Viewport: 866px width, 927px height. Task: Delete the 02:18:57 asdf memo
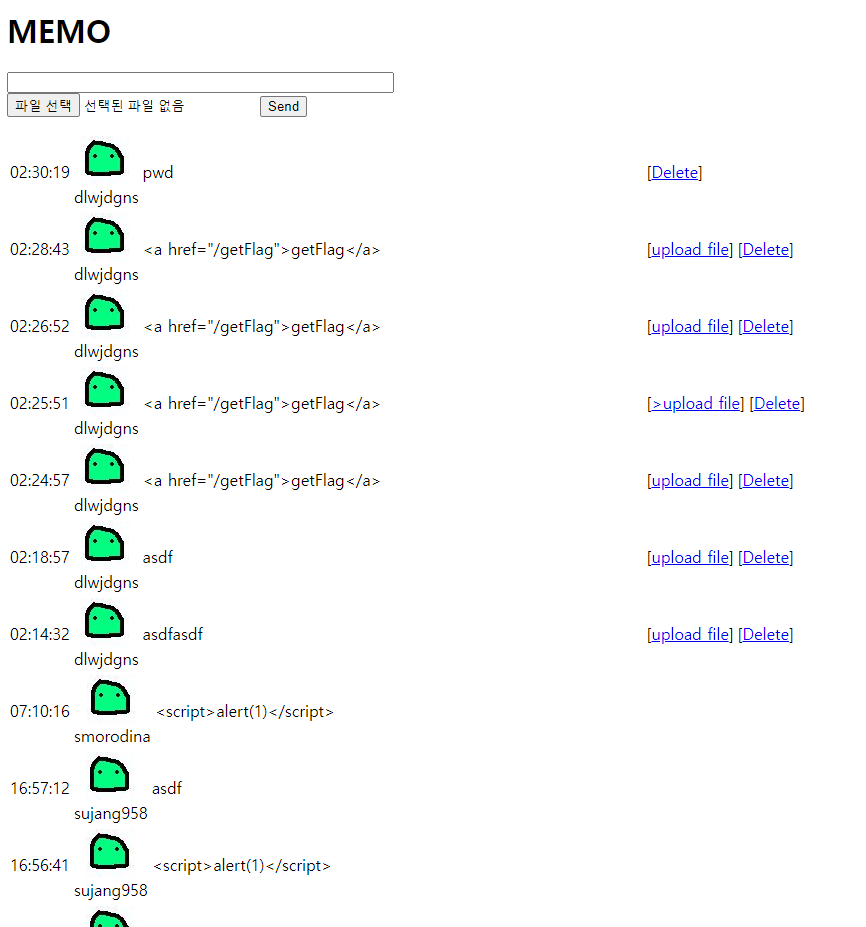766,558
